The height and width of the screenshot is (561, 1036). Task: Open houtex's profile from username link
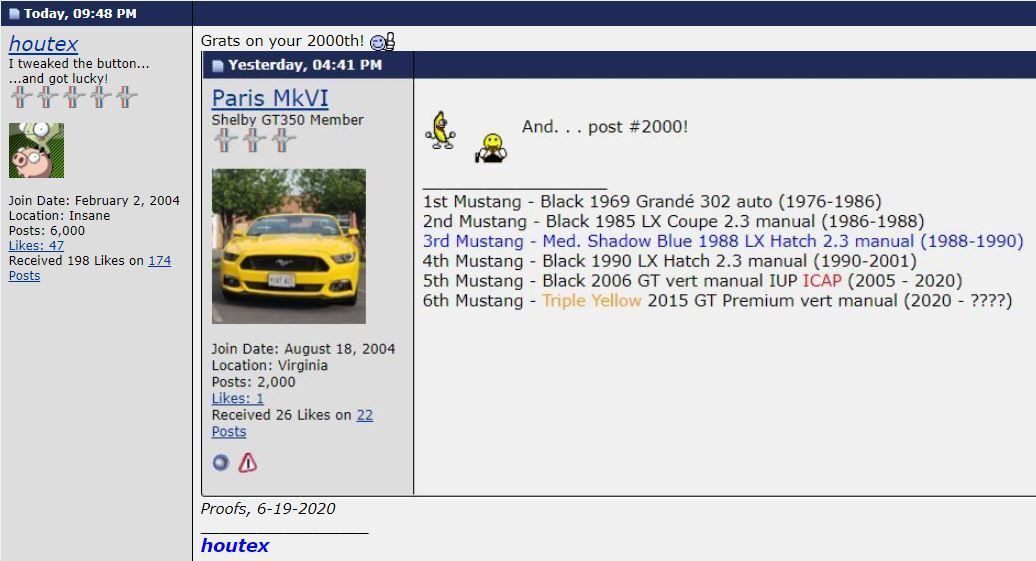click(43, 44)
